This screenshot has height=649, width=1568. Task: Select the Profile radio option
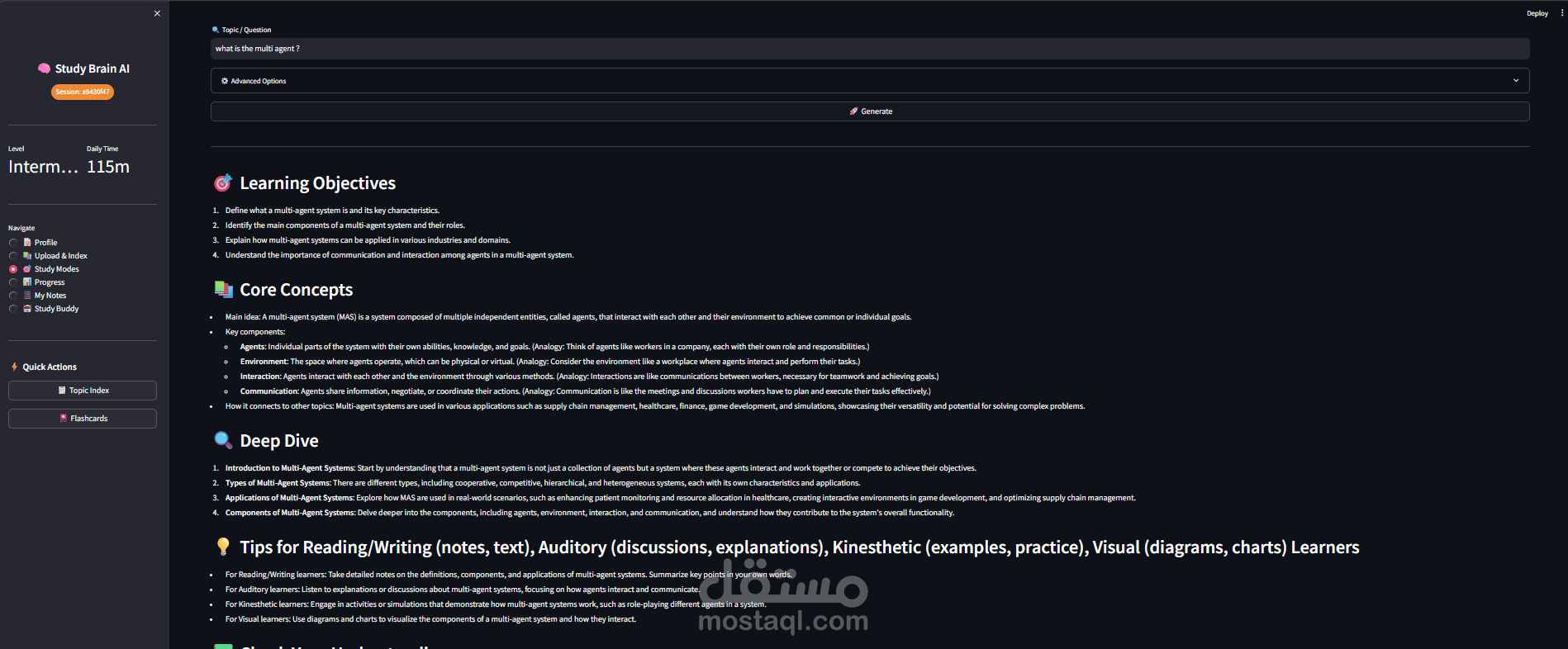(x=13, y=243)
